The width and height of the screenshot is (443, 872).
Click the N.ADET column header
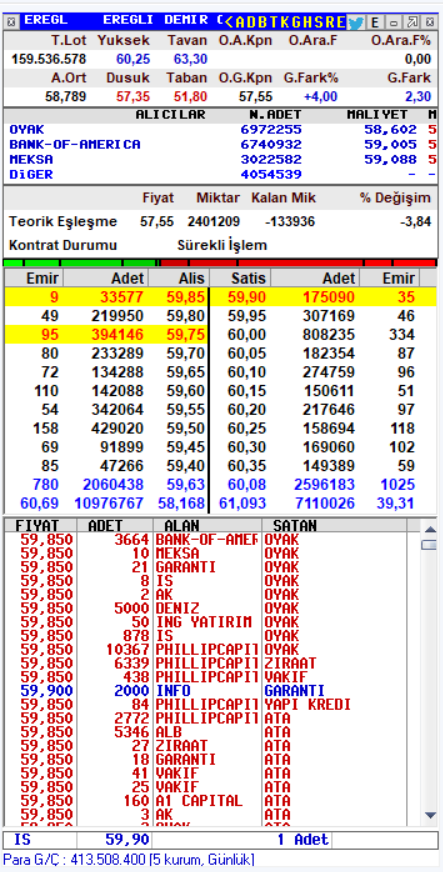click(275, 115)
